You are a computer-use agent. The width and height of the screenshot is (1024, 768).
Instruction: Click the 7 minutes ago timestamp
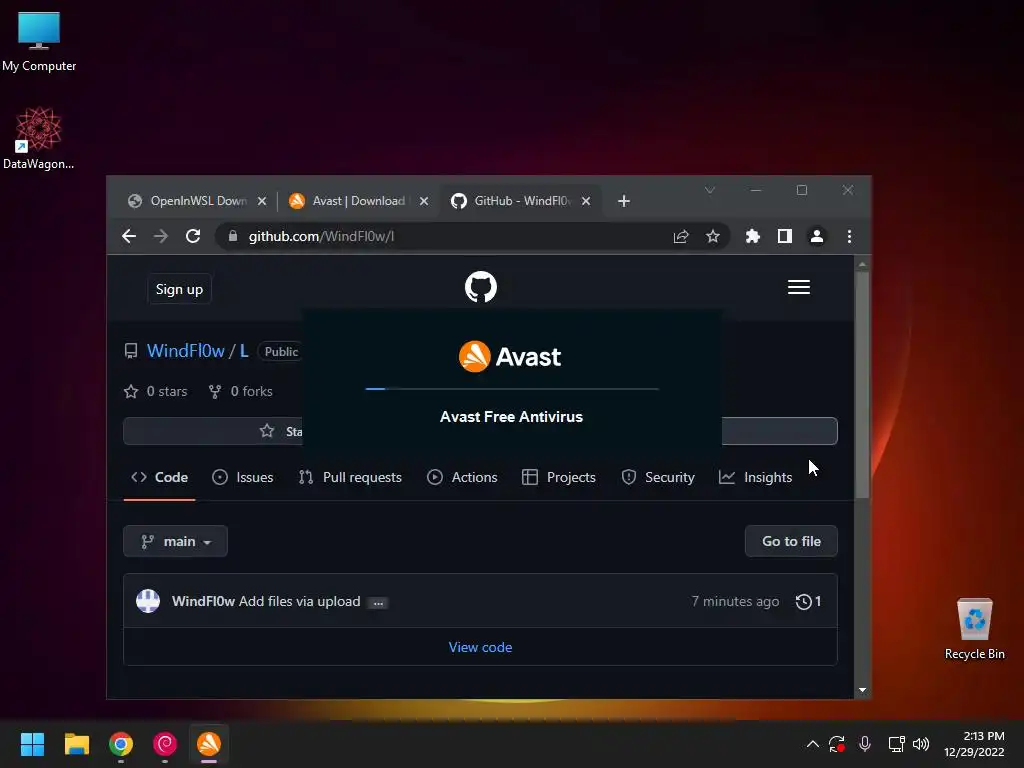tap(735, 601)
